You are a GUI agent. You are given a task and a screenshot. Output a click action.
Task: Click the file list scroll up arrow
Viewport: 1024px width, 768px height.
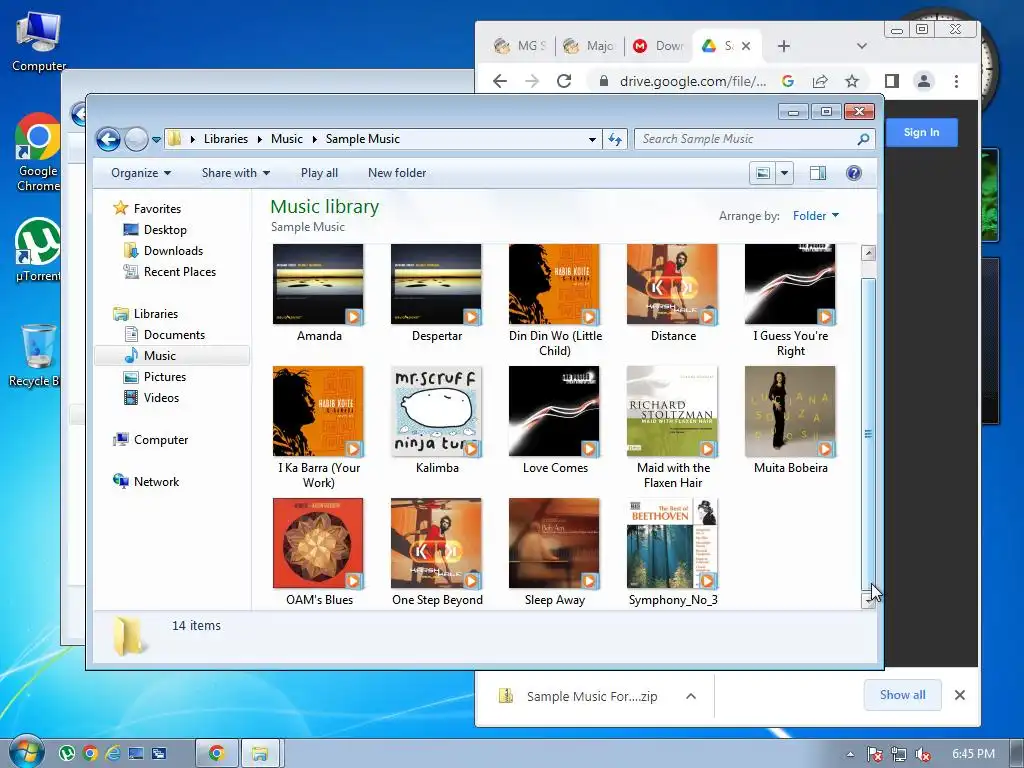pos(868,253)
